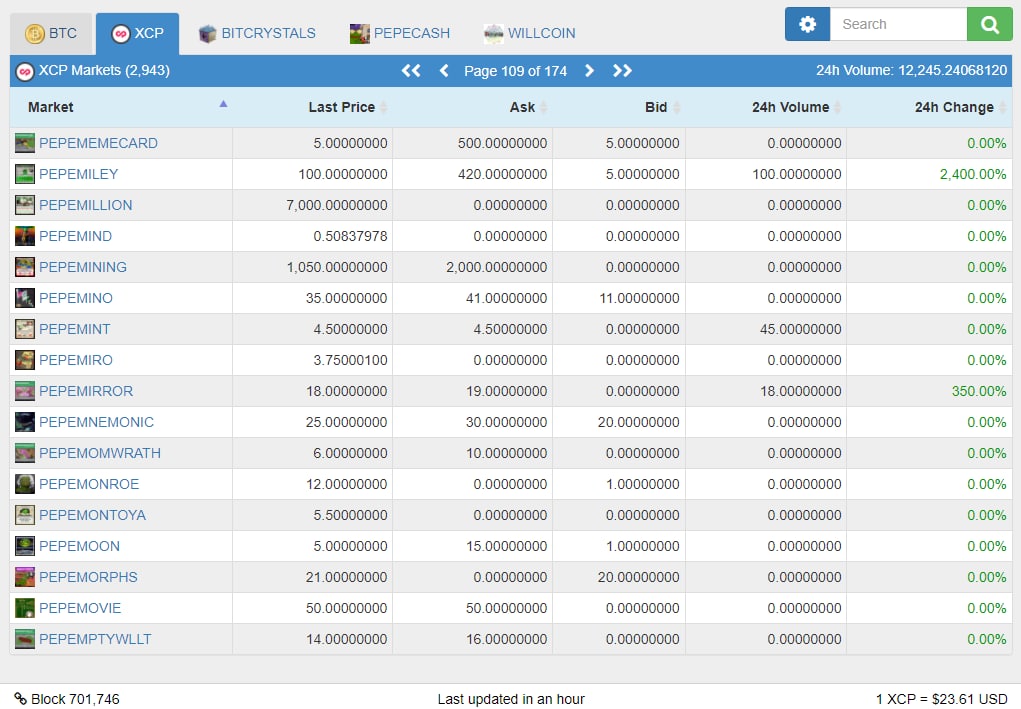This screenshot has width=1021, height=709.
Task: Open the PEPEMINING market link
Action: pyautogui.click(x=83, y=267)
